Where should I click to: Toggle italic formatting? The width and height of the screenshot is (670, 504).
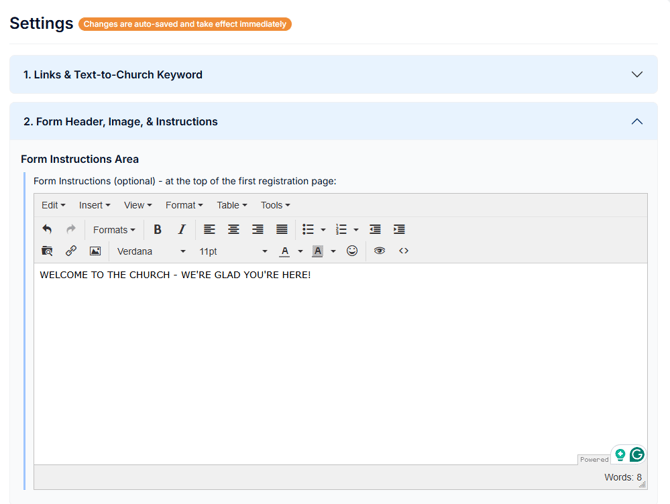[182, 229]
